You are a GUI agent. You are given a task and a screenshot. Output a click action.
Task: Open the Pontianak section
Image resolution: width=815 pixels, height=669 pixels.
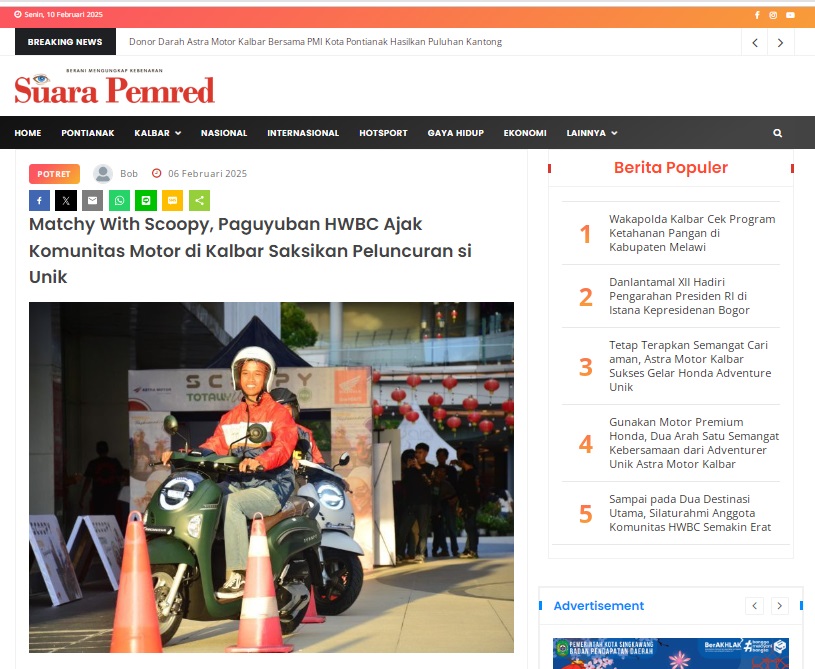(88, 133)
